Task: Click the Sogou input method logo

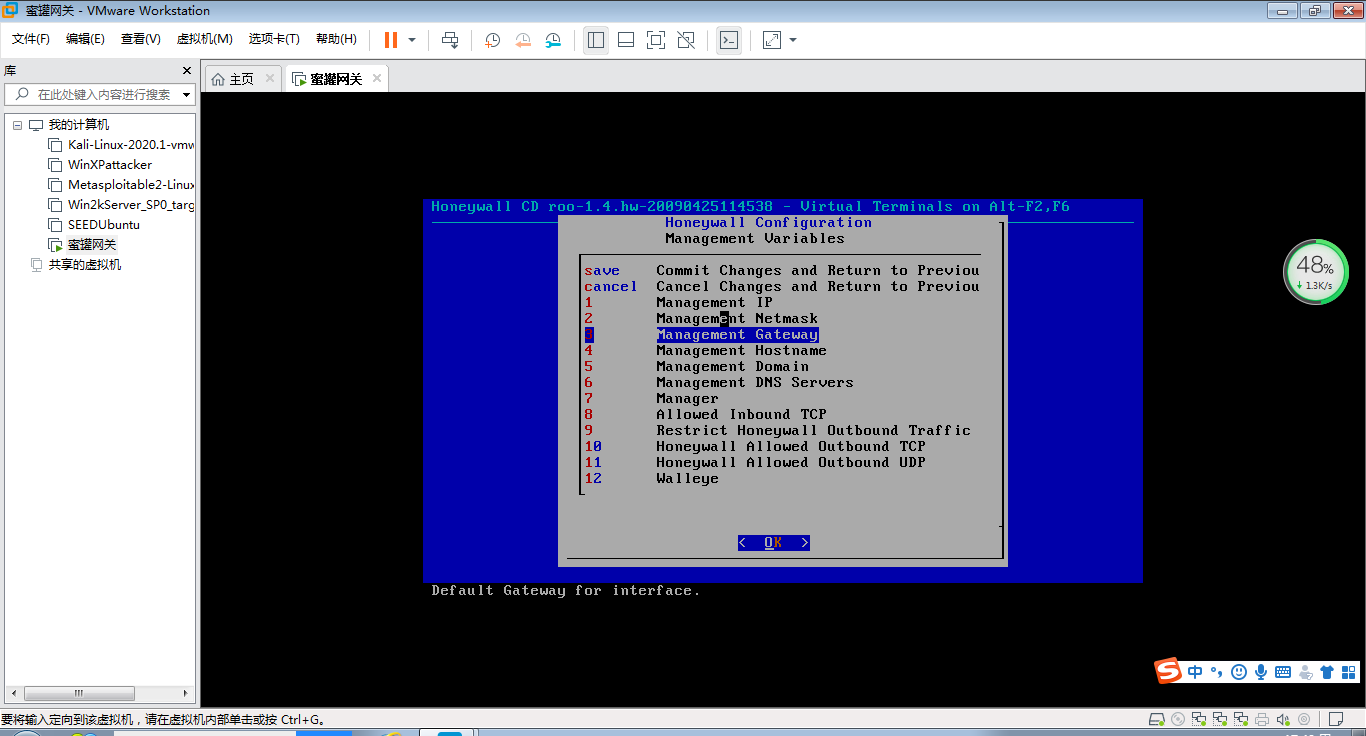Action: click(x=1169, y=671)
